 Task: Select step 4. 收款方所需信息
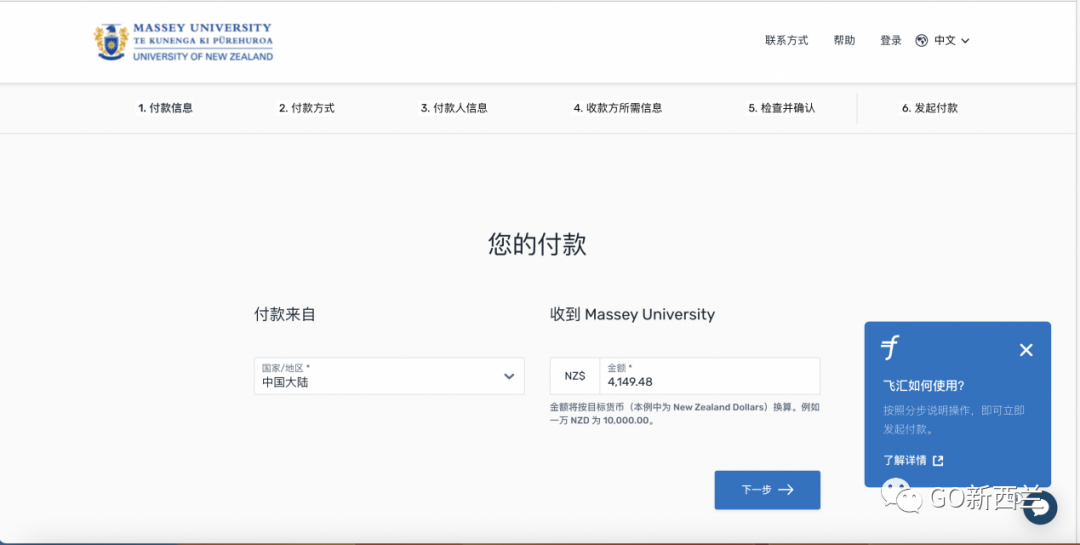tap(618, 108)
